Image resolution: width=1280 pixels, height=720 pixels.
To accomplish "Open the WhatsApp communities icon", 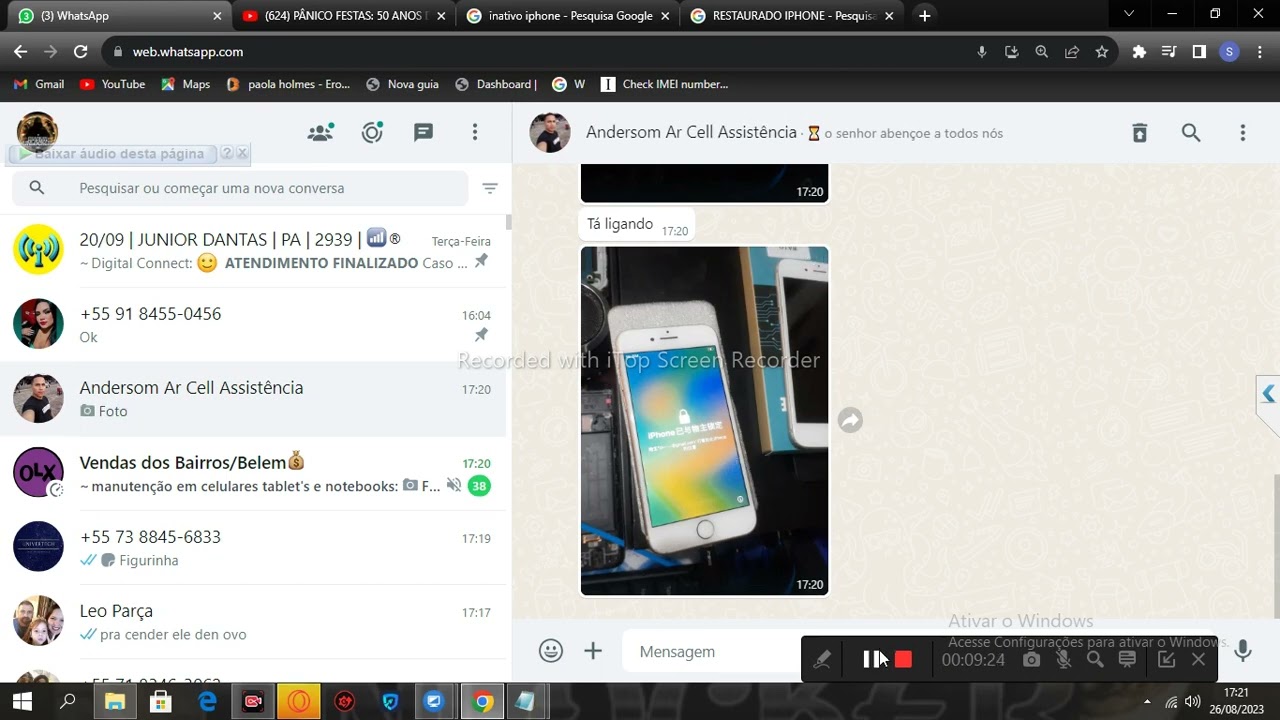I will (320, 132).
